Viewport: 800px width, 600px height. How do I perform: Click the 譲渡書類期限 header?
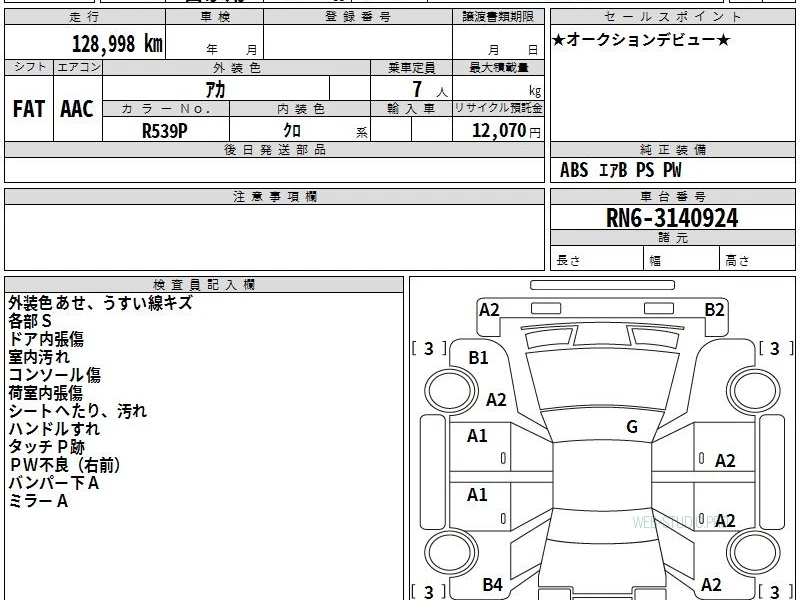(x=498, y=17)
